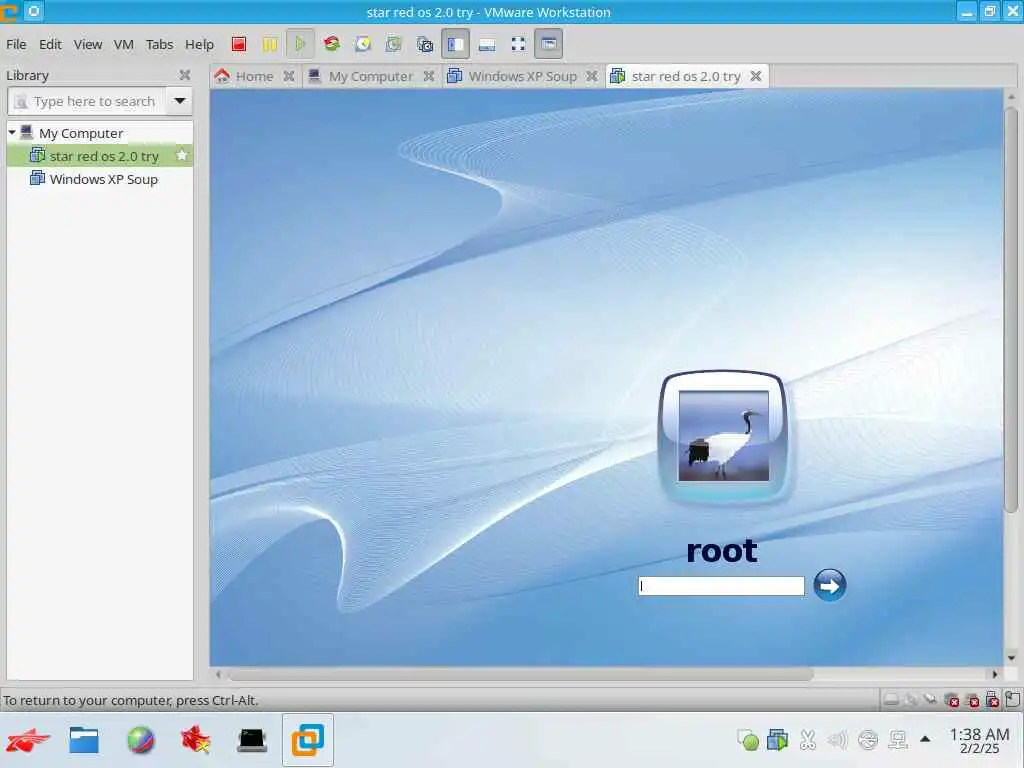The width and height of the screenshot is (1024, 768).
Task: Click the VMware tray icon
Action: pyautogui.click(x=778, y=740)
